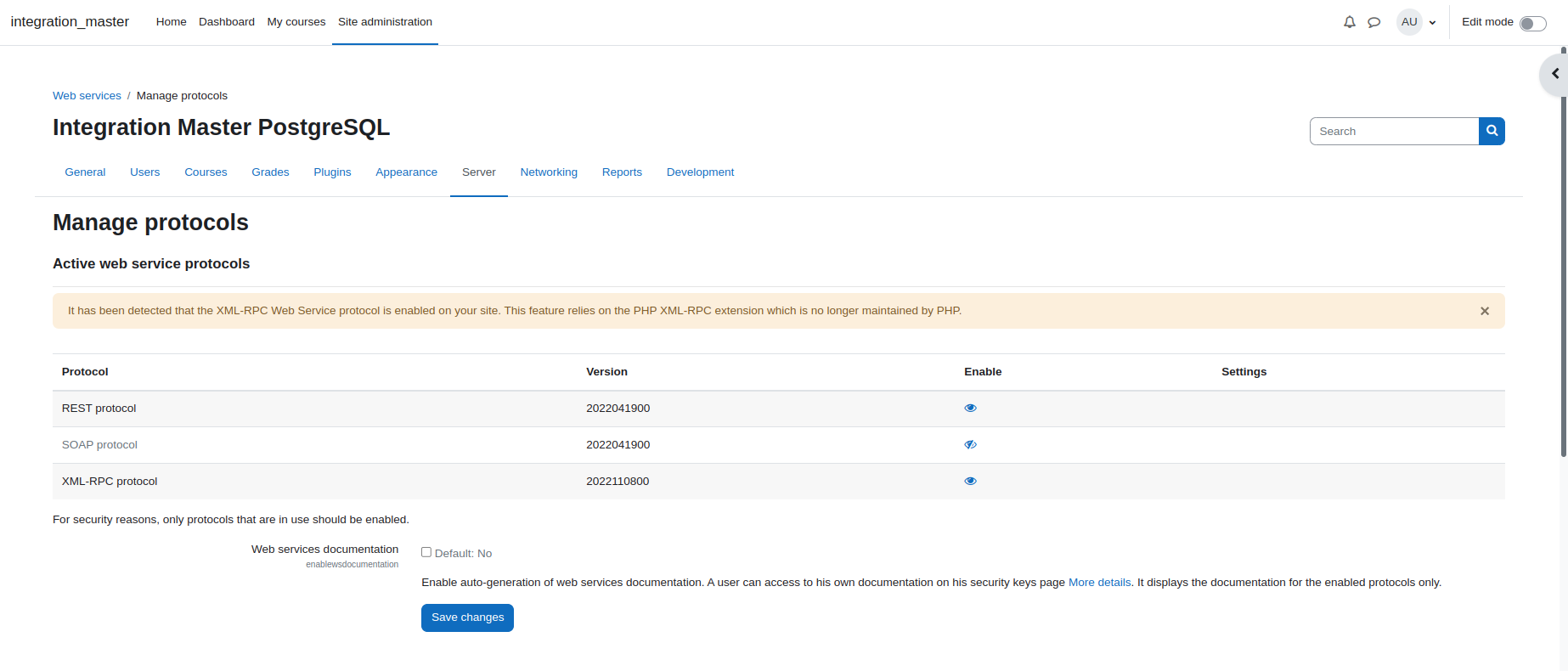
Task: Check the Web services documentation checkbox
Action: tap(426, 552)
